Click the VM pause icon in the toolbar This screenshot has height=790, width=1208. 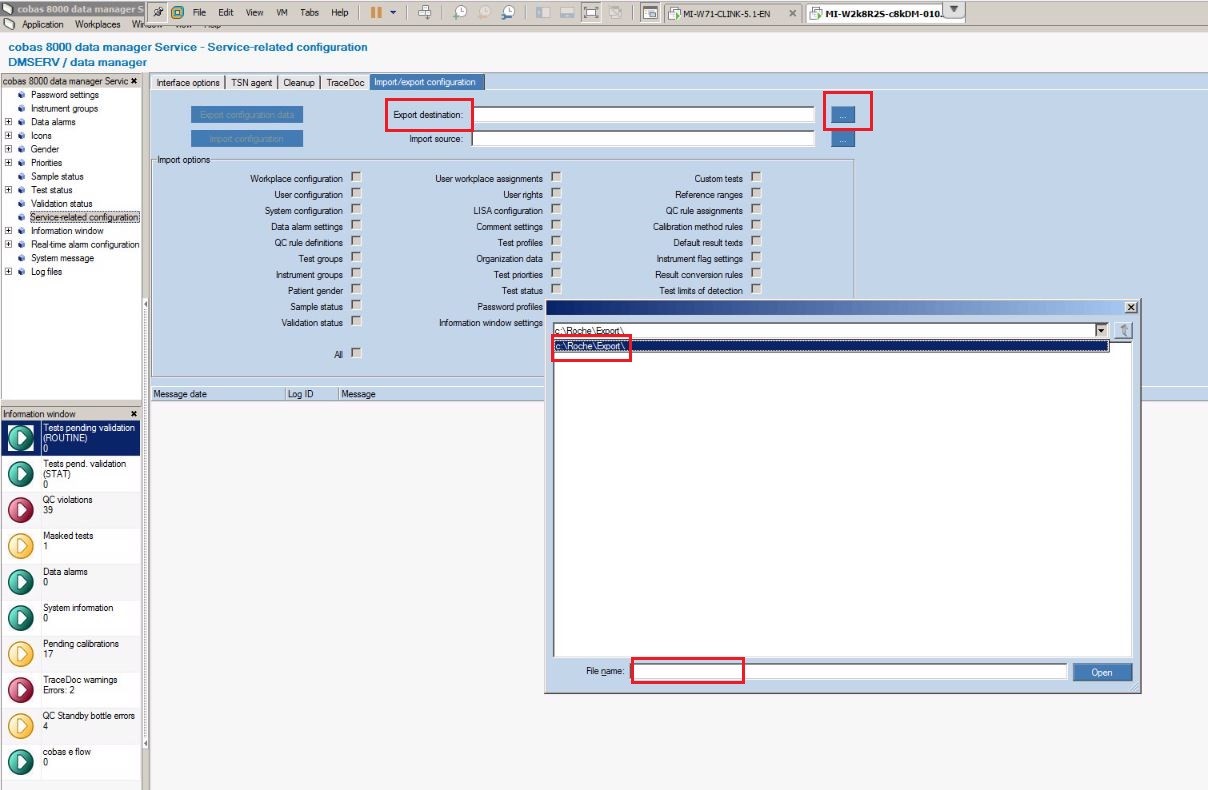[376, 13]
